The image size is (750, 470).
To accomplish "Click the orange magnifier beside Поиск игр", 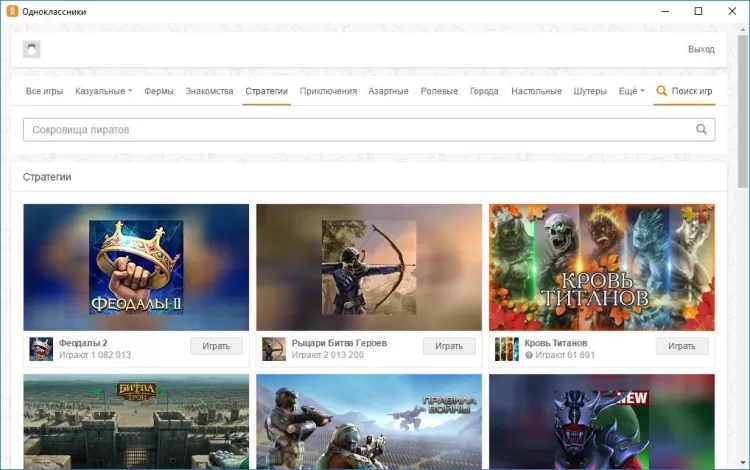I will (662, 90).
